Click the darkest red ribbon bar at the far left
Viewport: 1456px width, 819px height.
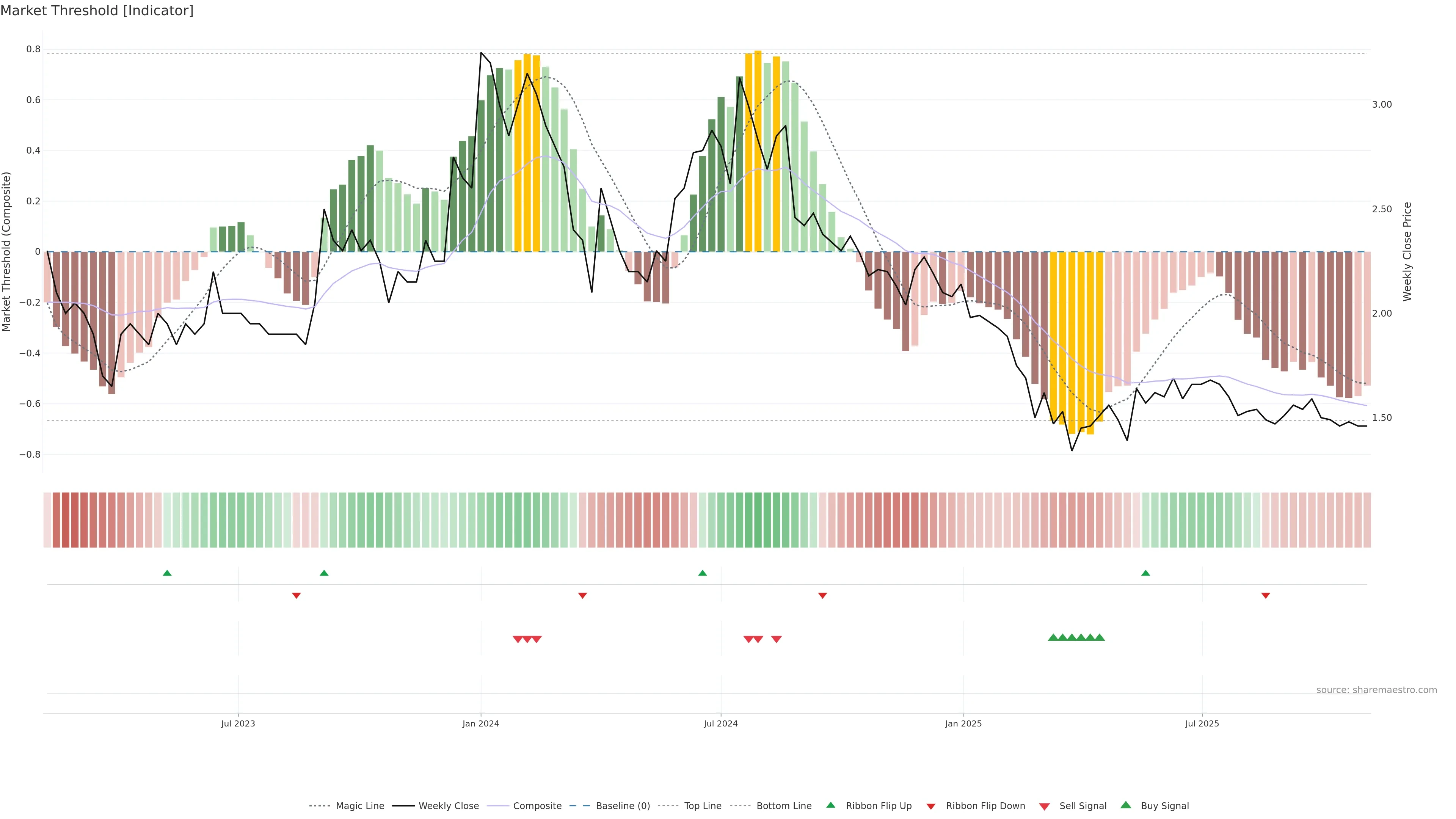66,519
